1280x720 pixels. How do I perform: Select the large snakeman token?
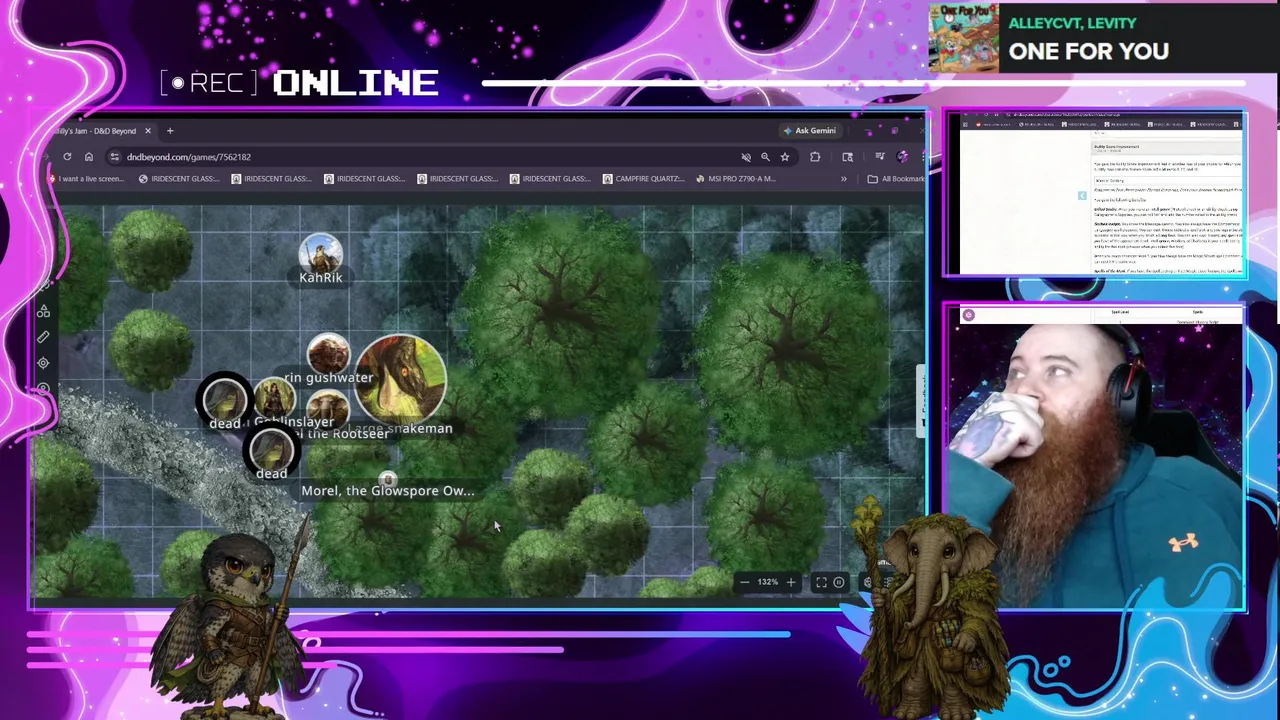[x=400, y=378]
